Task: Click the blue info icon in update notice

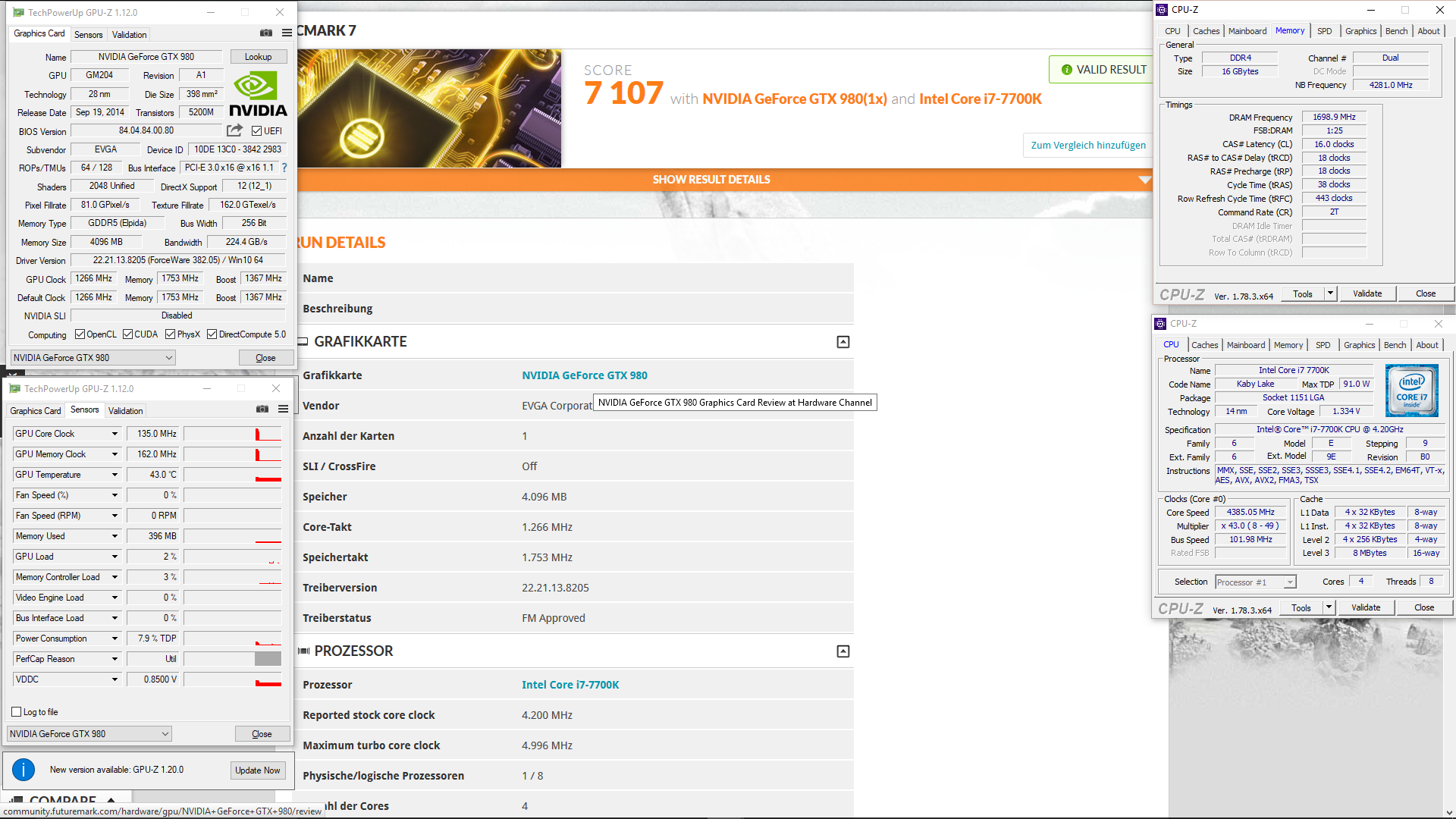Action: (x=24, y=770)
